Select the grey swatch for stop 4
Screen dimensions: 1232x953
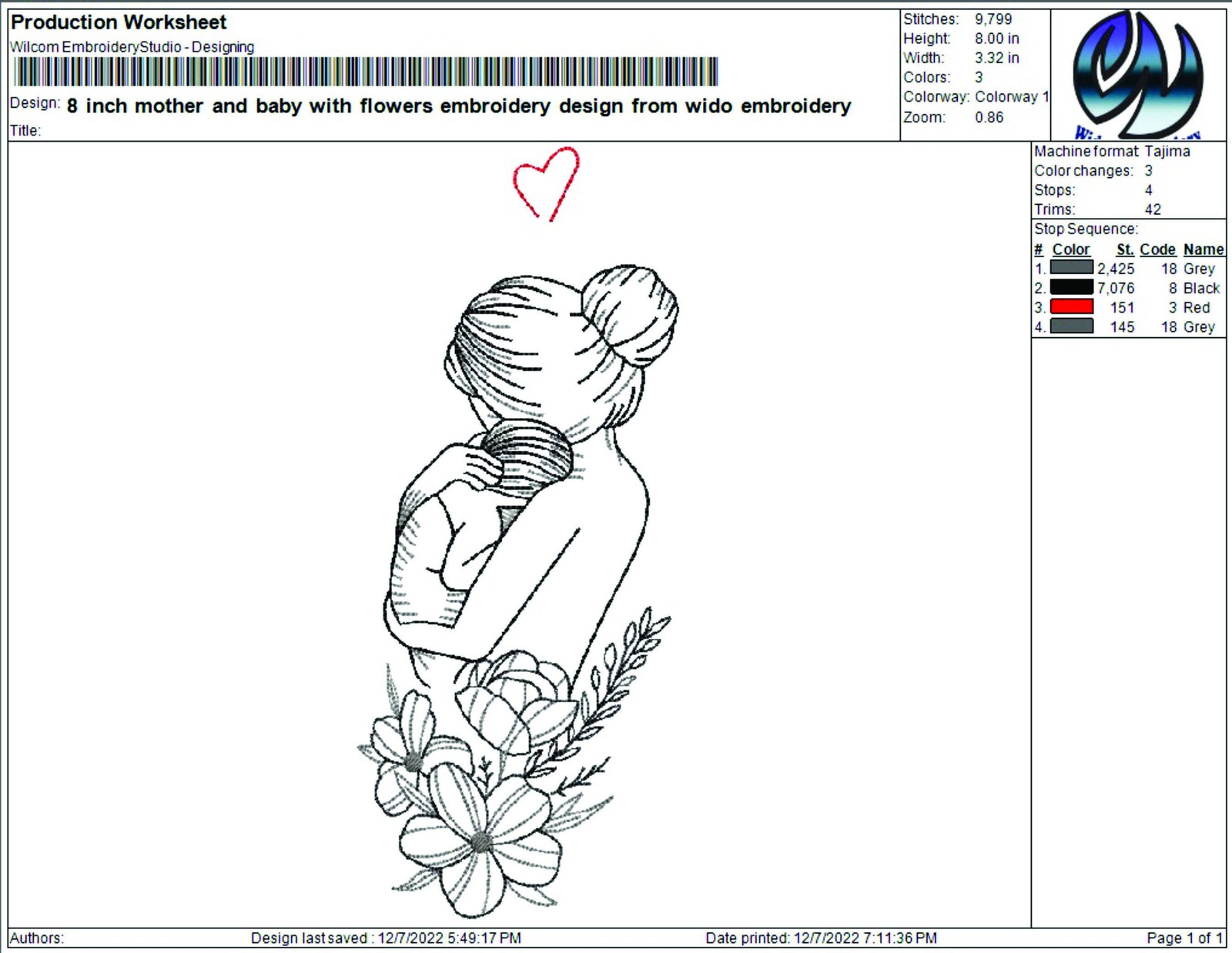(1071, 326)
